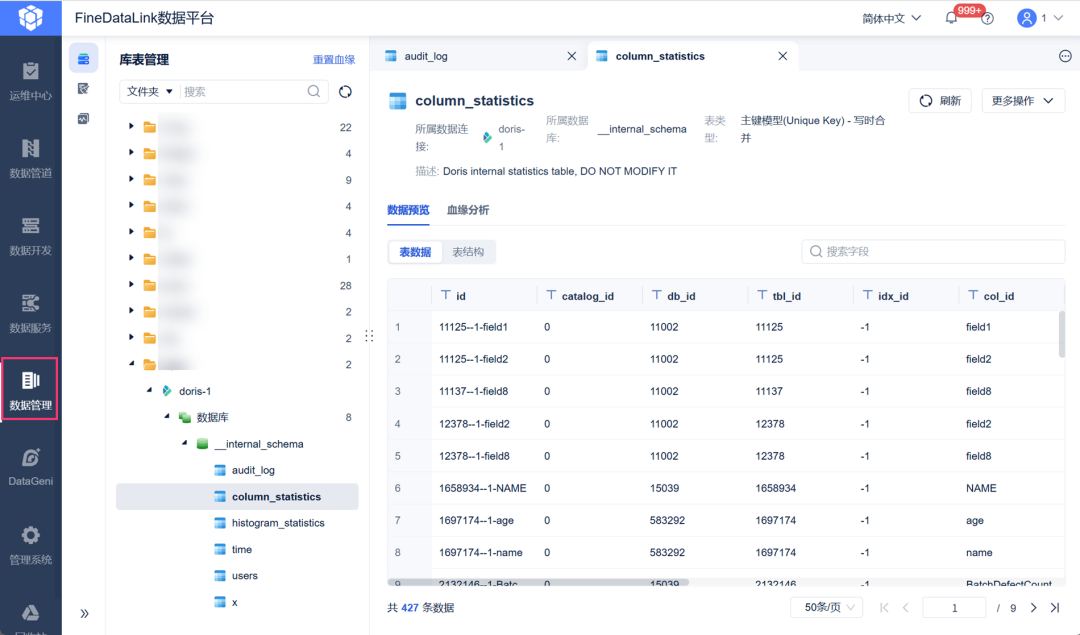Open the 运维中心 sidebar module
The image size is (1080, 635).
(30, 81)
